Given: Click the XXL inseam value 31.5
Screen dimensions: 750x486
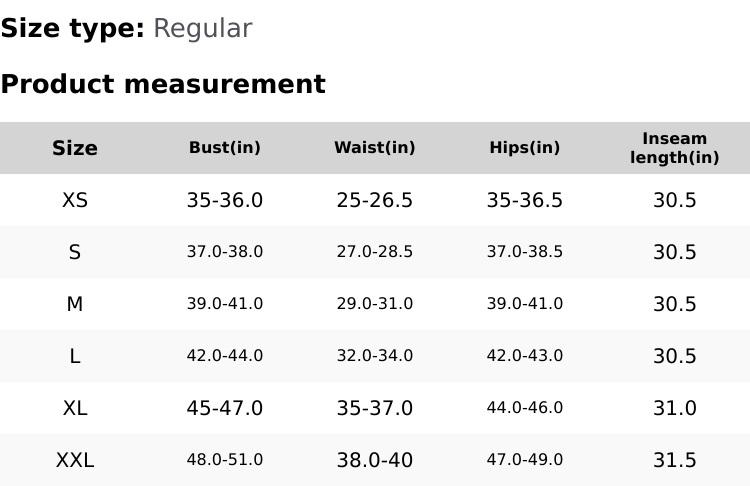Looking at the screenshot, I should pos(675,460).
